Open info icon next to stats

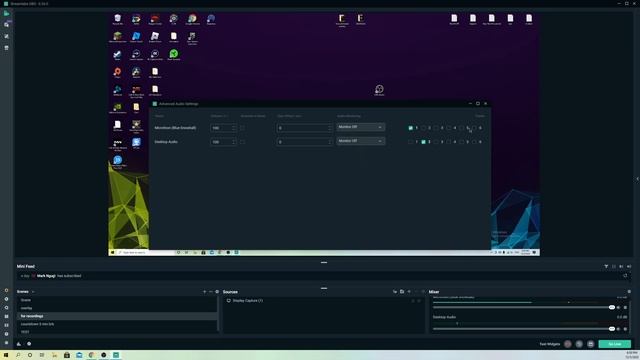(29, 344)
